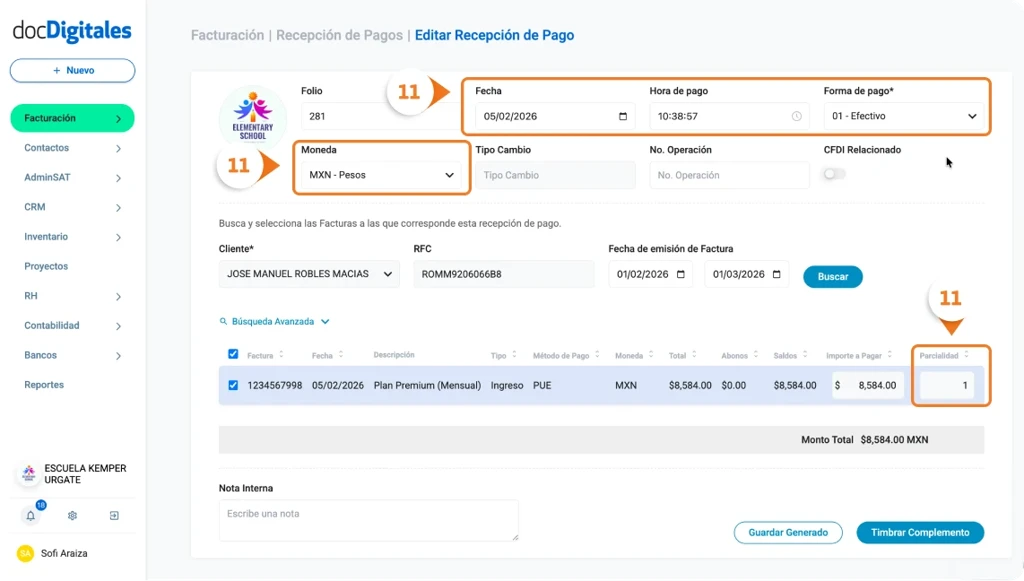This screenshot has width=1024, height=581.
Task: Click the logout icon in the sidebar
Action: [113, 515]
